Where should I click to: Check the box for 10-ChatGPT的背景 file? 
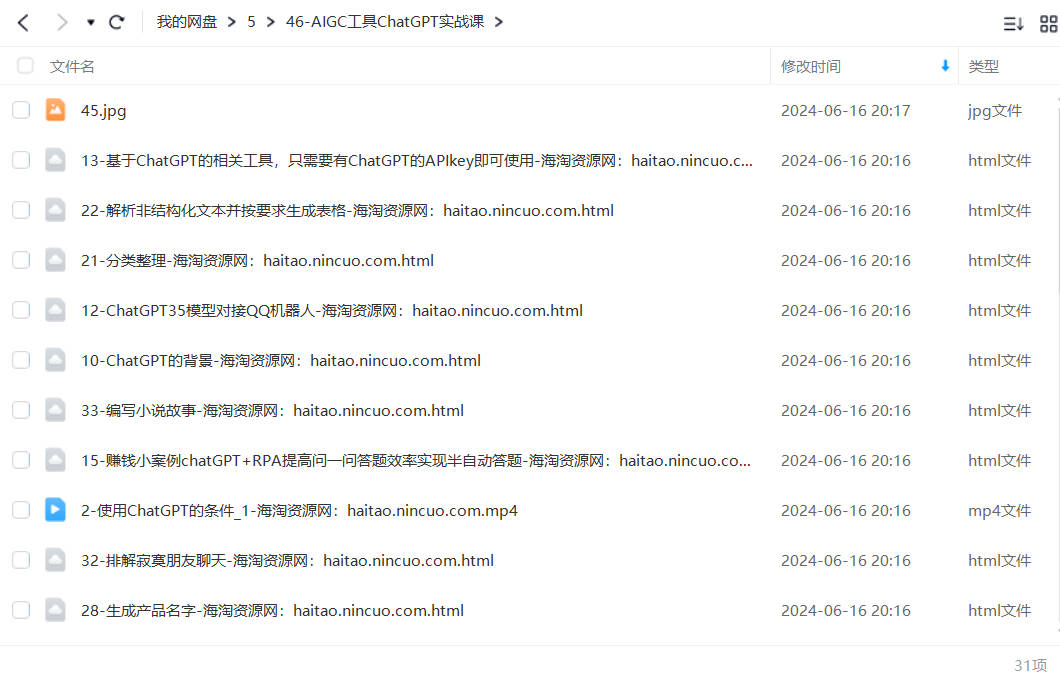coord(21,360)
